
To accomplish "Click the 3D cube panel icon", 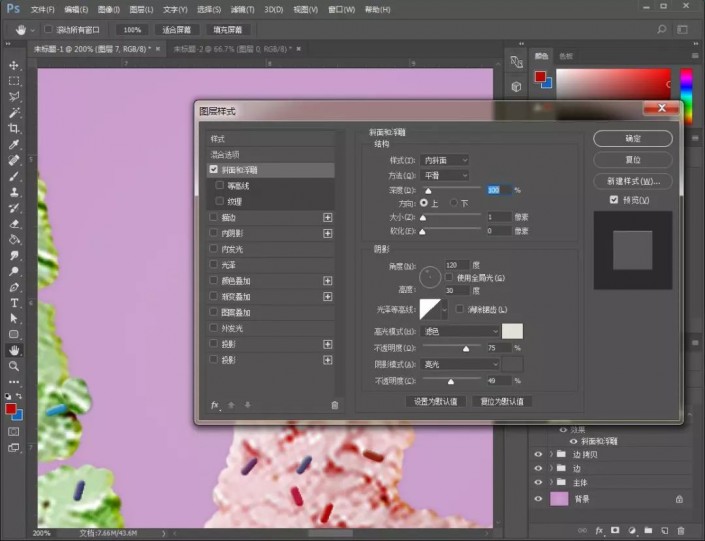I will pos(516,86).
